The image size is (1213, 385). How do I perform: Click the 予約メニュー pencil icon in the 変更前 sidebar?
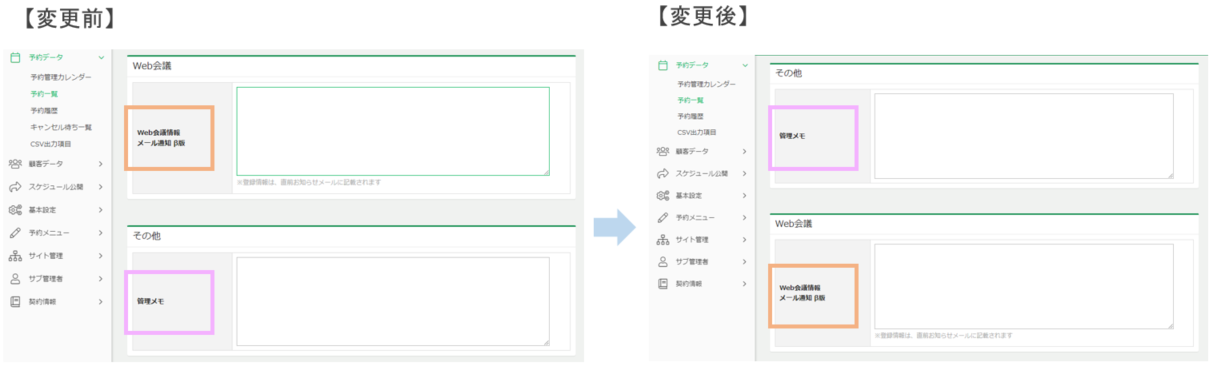click(15, 232)
